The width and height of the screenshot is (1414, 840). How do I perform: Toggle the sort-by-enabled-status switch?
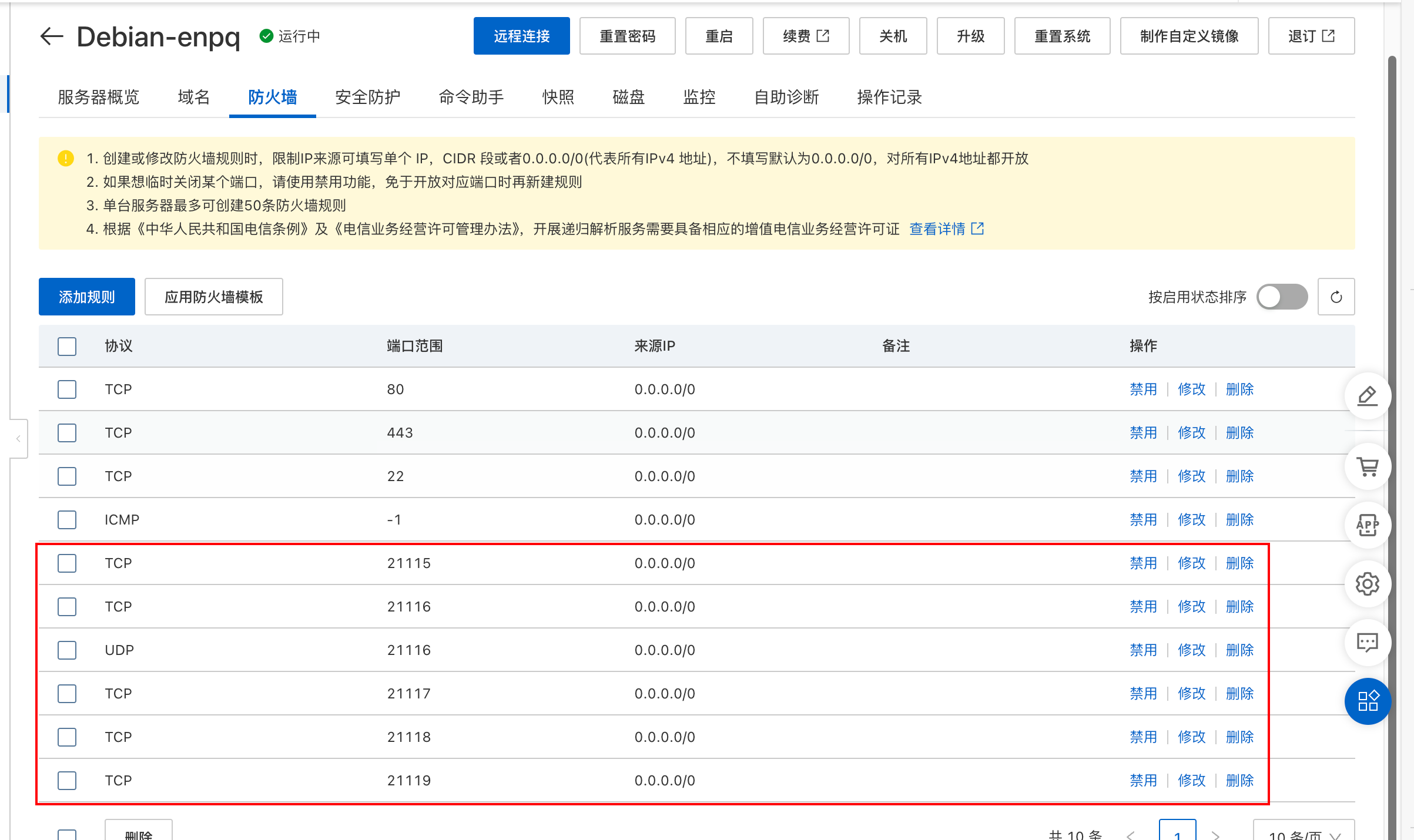tap(1282, 297)
